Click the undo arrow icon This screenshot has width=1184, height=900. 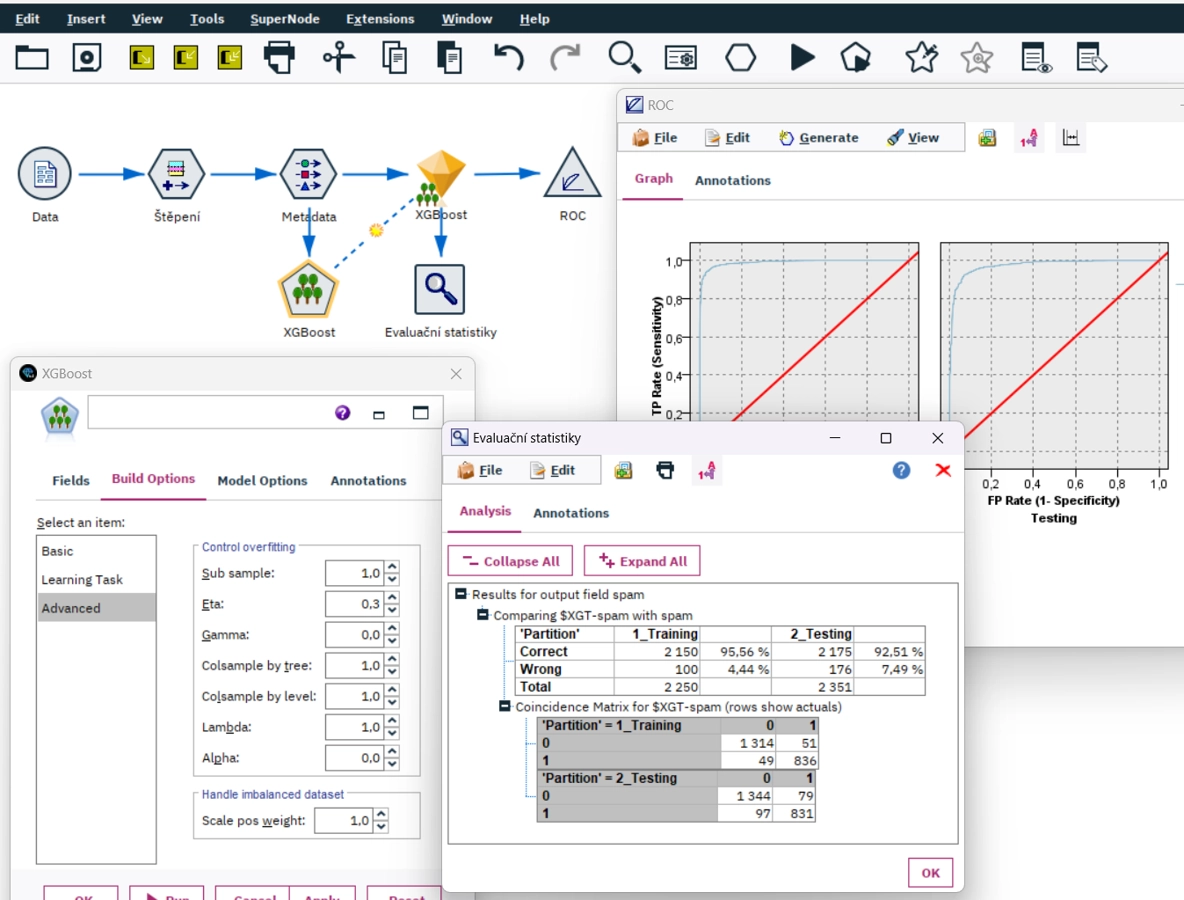click(x=508, y=57)
